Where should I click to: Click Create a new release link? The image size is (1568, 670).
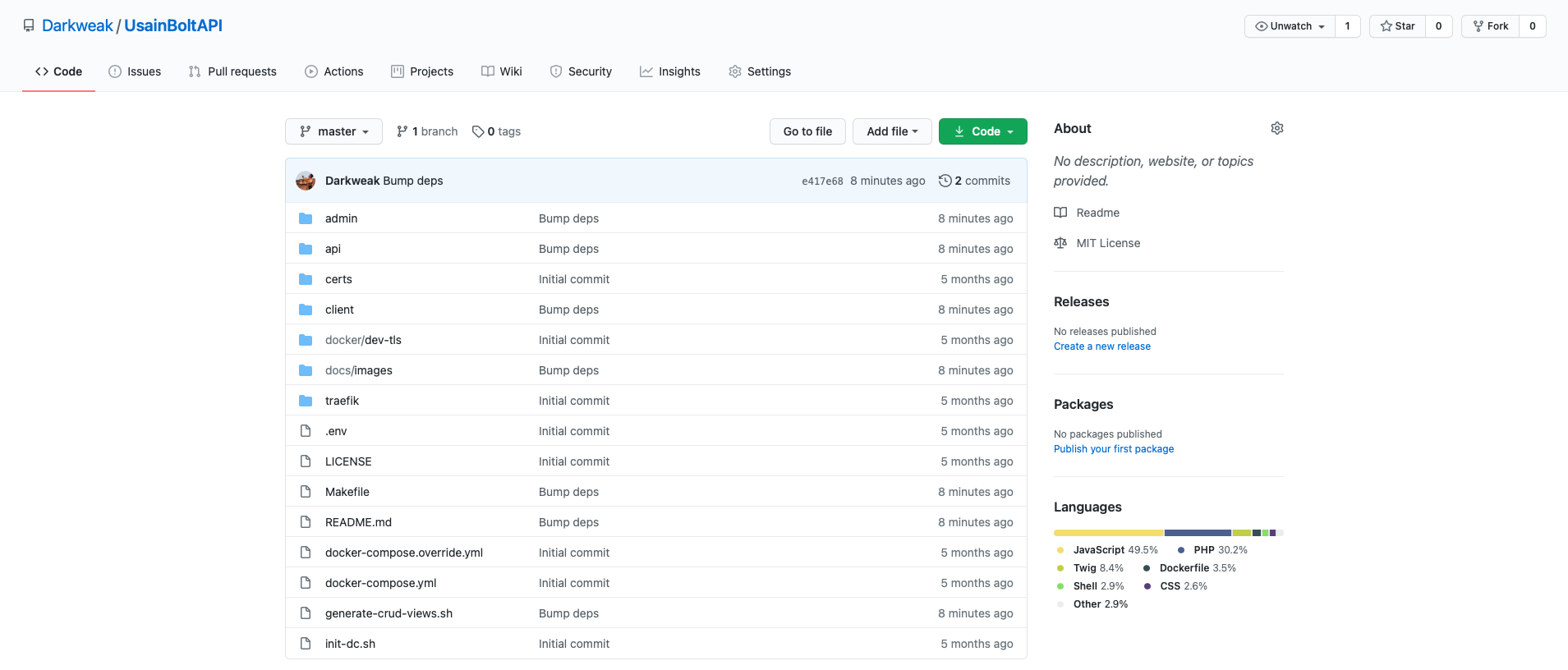(1102, 346)
